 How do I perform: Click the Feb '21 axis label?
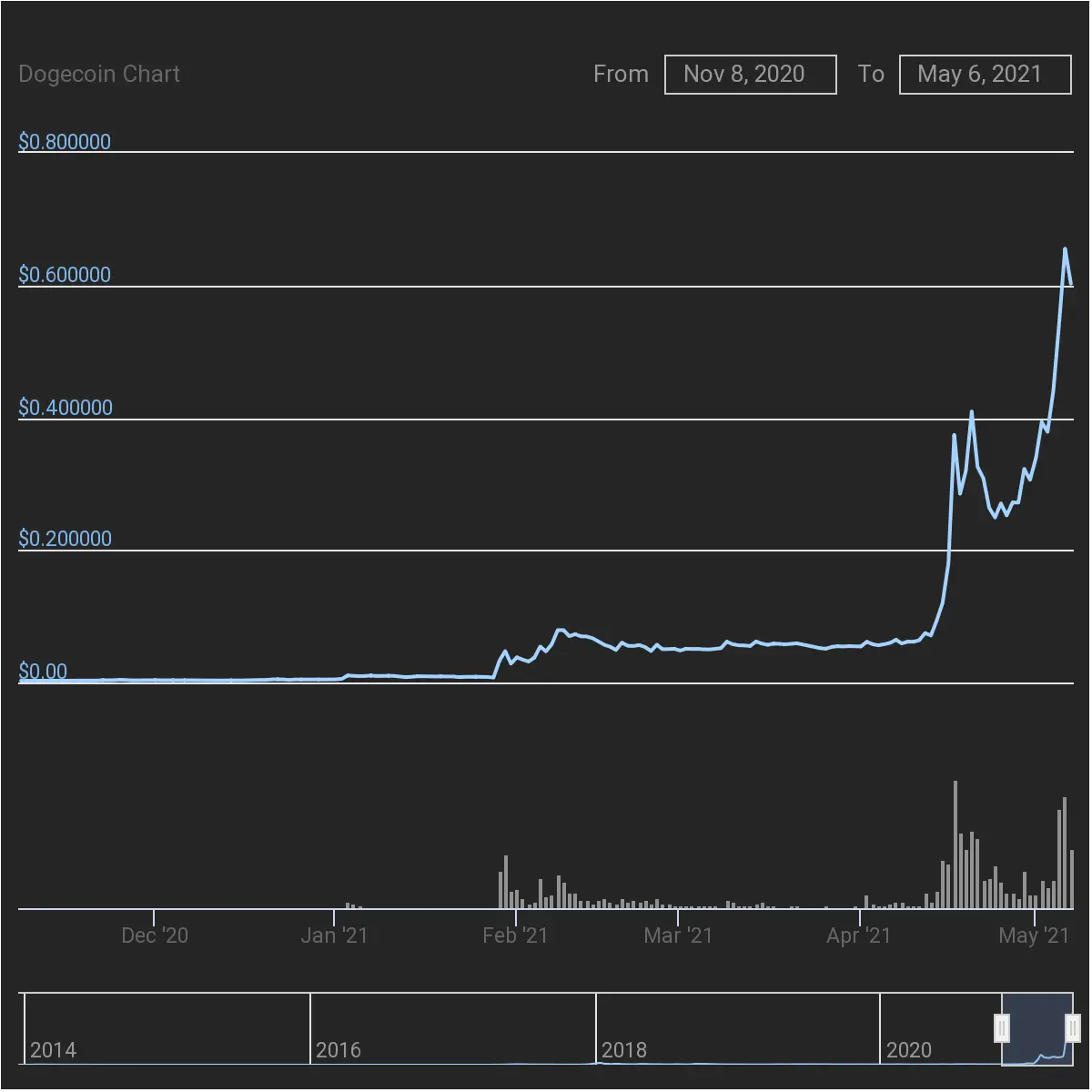point(515,935)
